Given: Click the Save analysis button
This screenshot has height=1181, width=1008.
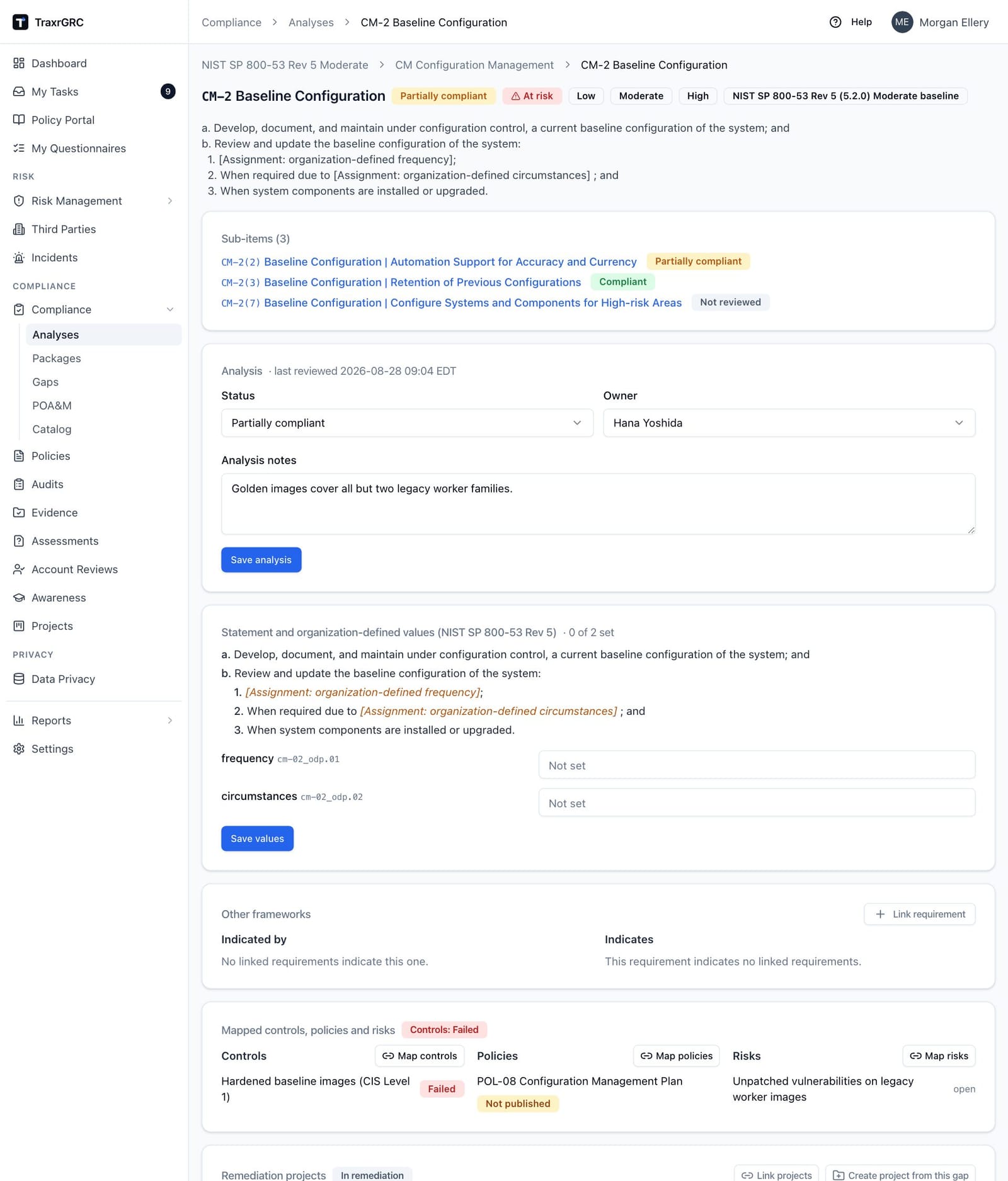Looking at the screenshot, I should coord(261,560).
